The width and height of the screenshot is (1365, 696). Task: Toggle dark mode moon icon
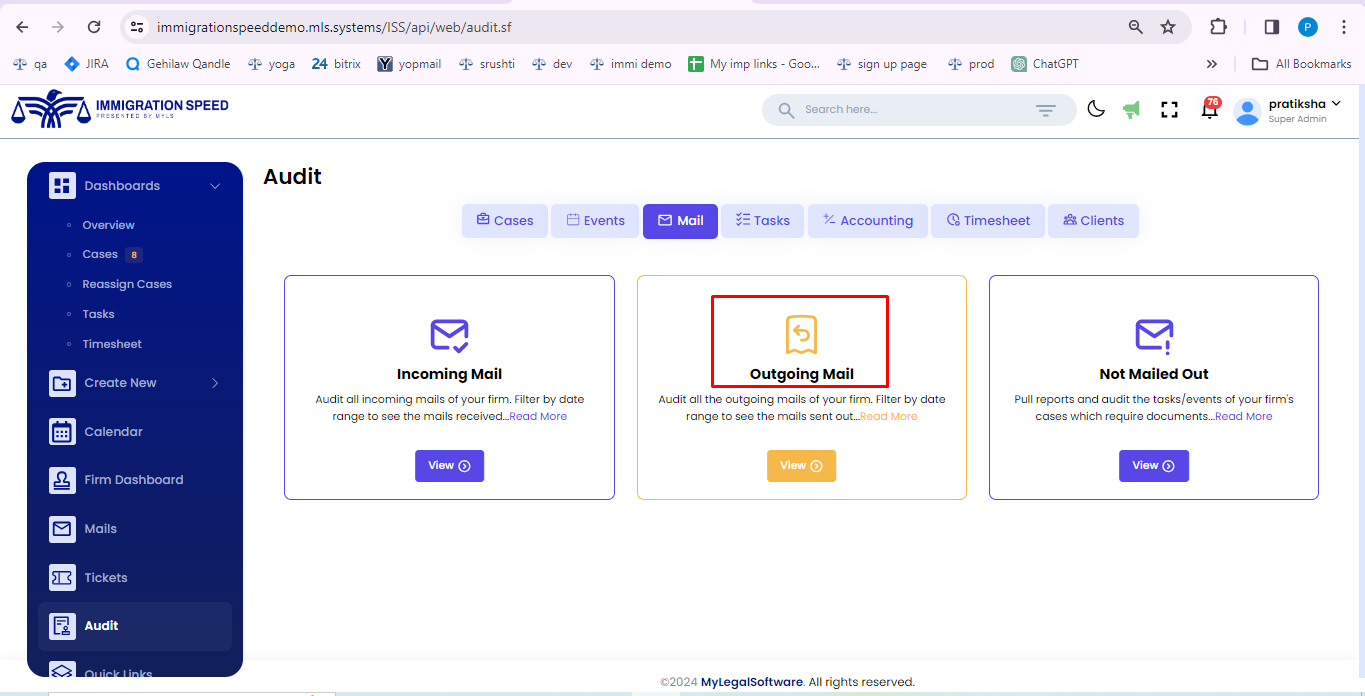(x=1096, y=109)
